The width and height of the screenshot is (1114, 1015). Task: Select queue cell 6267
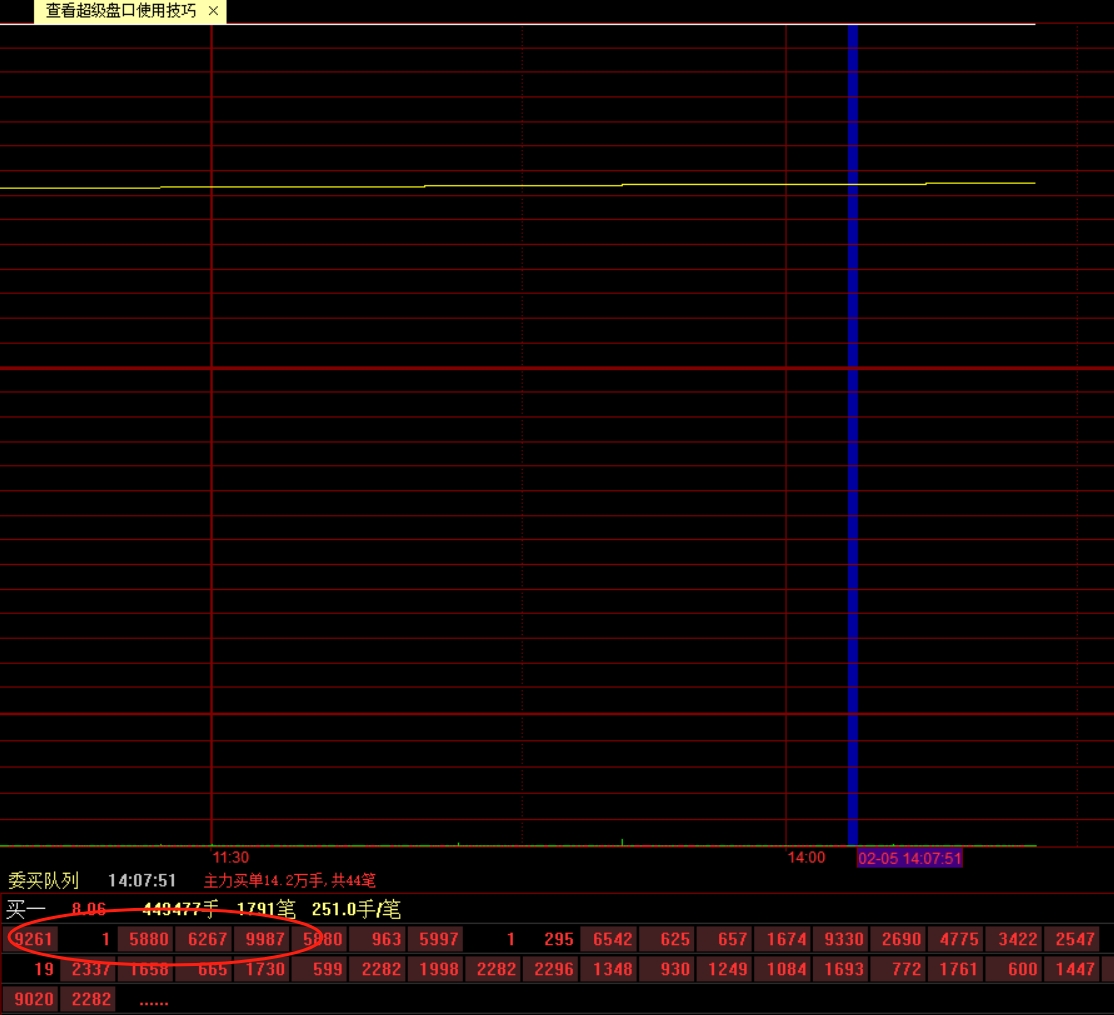point(204,939)
